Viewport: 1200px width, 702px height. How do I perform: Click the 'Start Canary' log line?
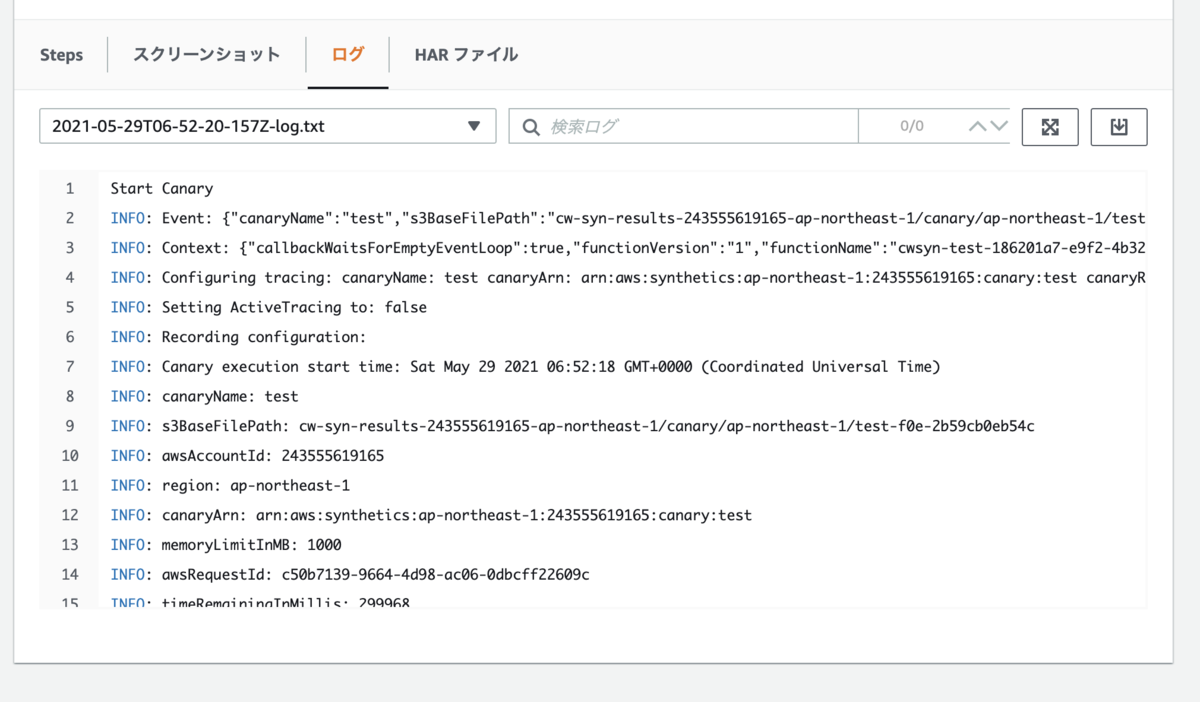162,188
